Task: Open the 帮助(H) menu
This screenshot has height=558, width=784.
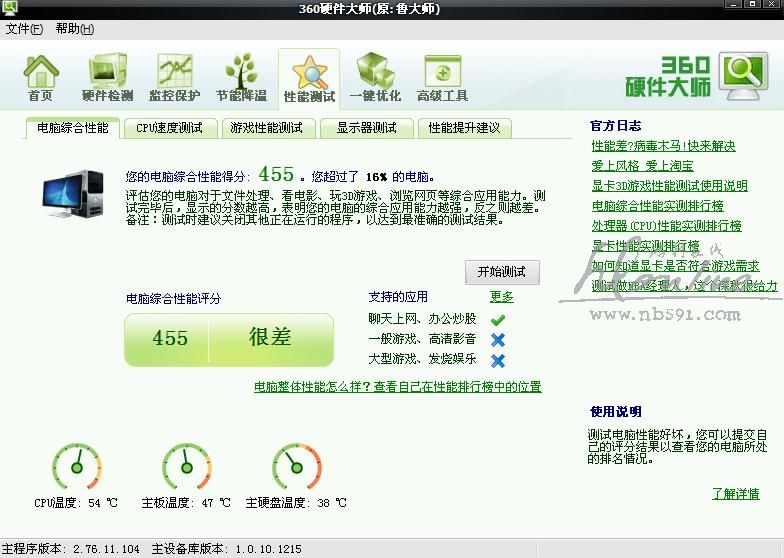Action: tap(74, 29)
